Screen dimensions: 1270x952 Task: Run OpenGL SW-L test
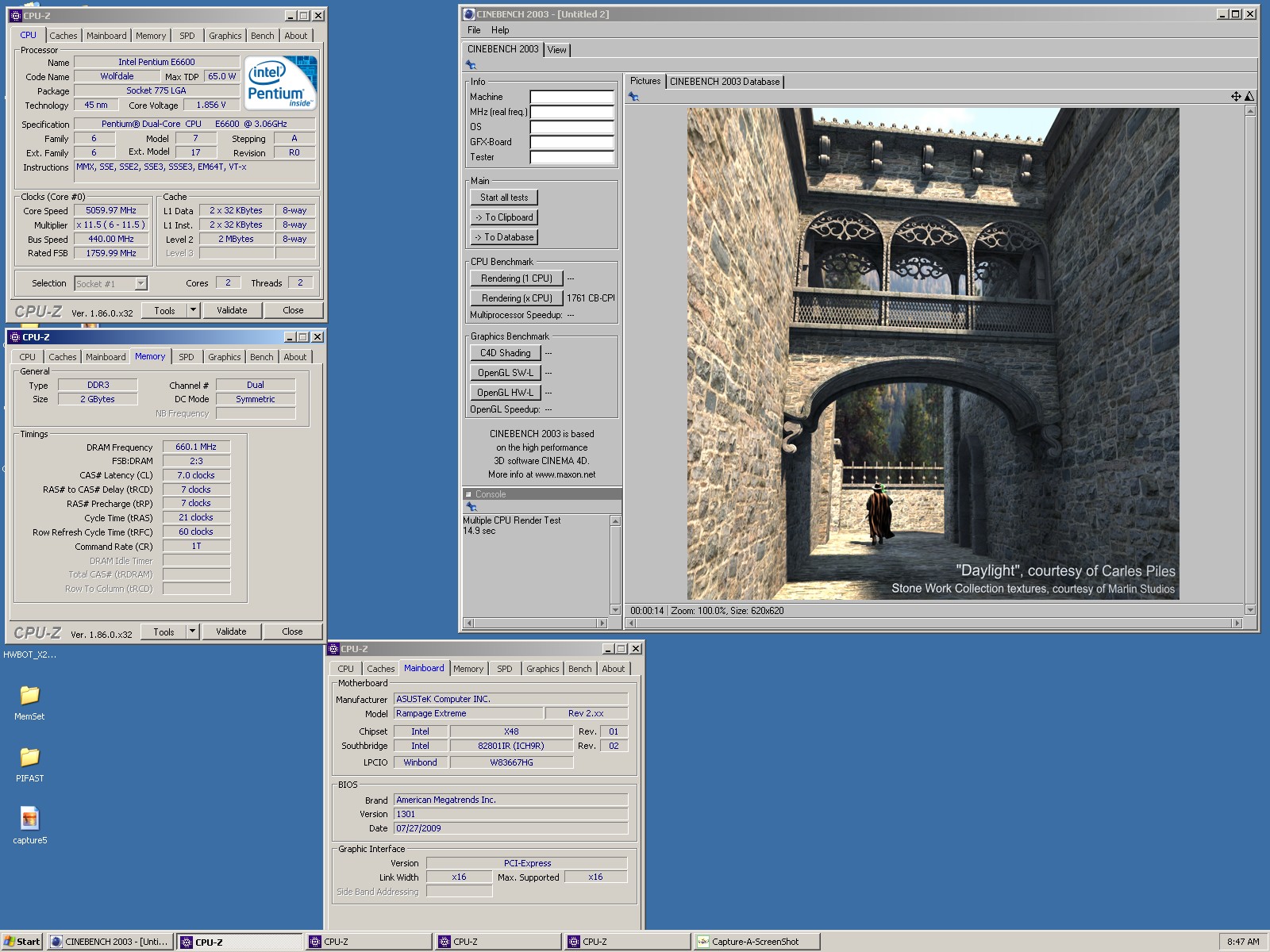tap(506, 373)
